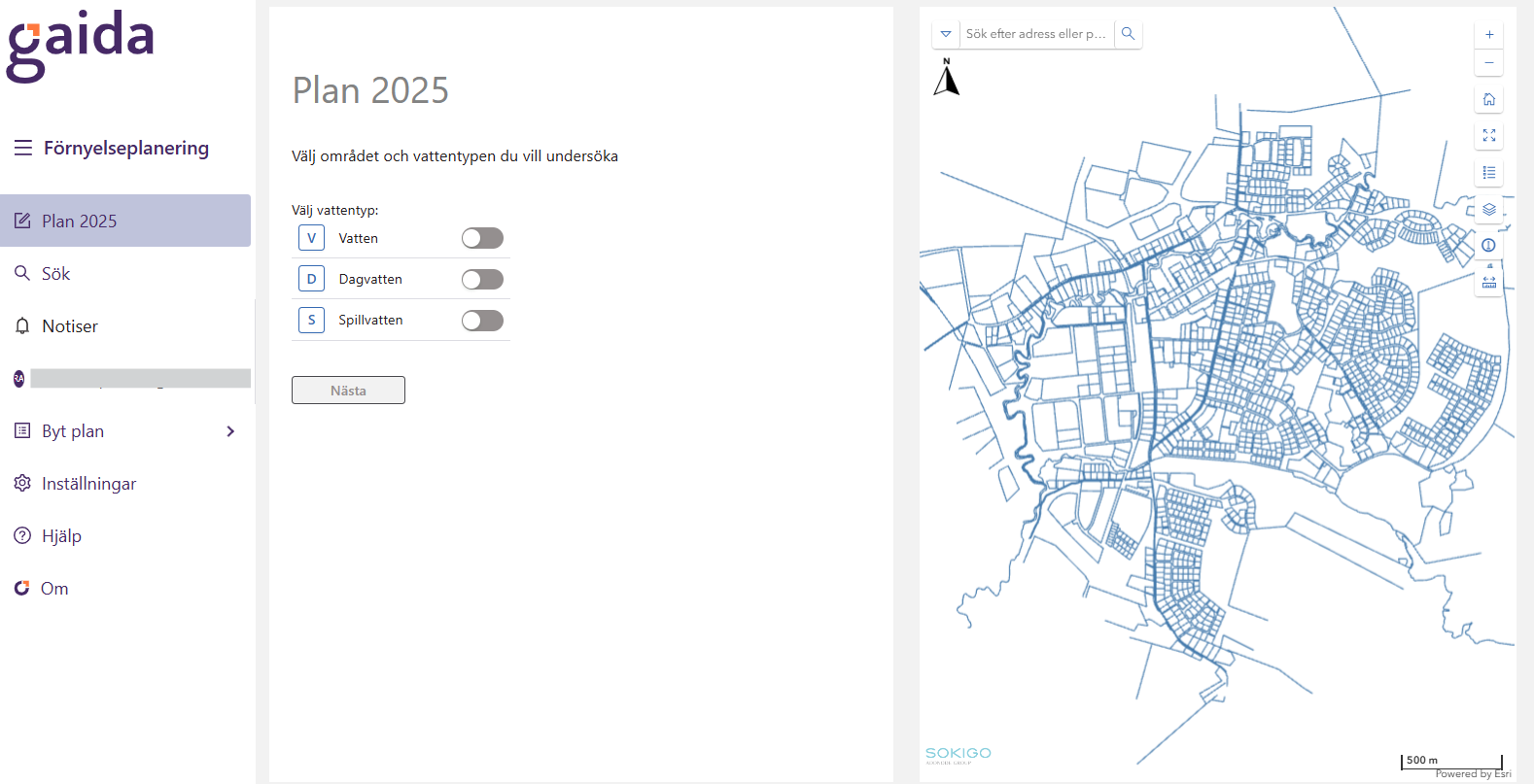Screen dimensions: 1534x784
Task: Activate the map measure ruler tool
Action: coord(1488,283)
